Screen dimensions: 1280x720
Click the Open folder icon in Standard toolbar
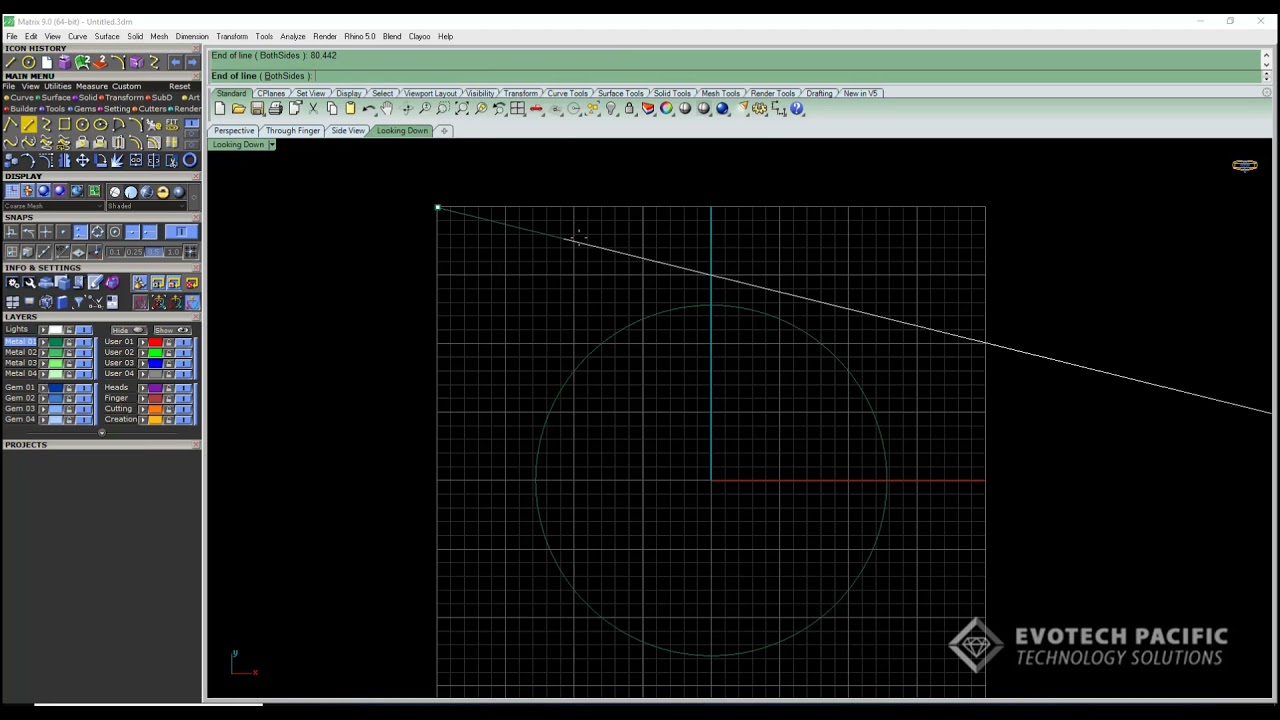pos(239,108)
